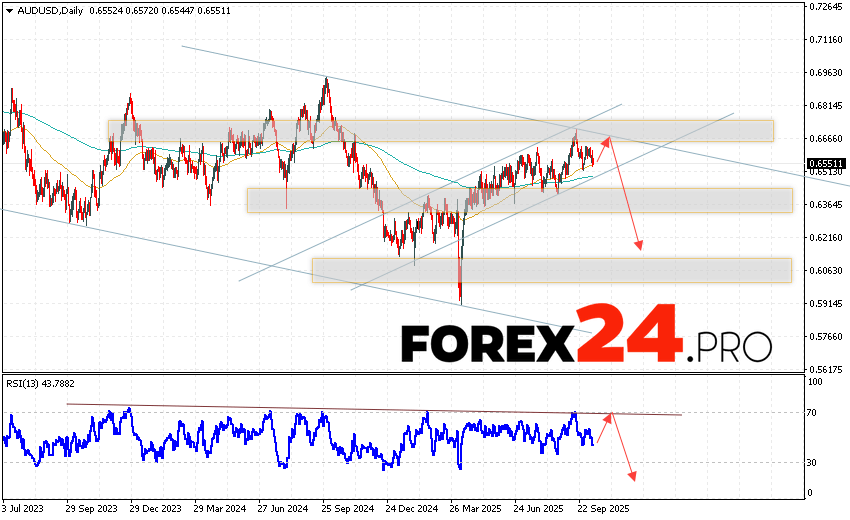
Task: Select the RSI(13) 43.7882 indicator label
Action: pos(42,384)
